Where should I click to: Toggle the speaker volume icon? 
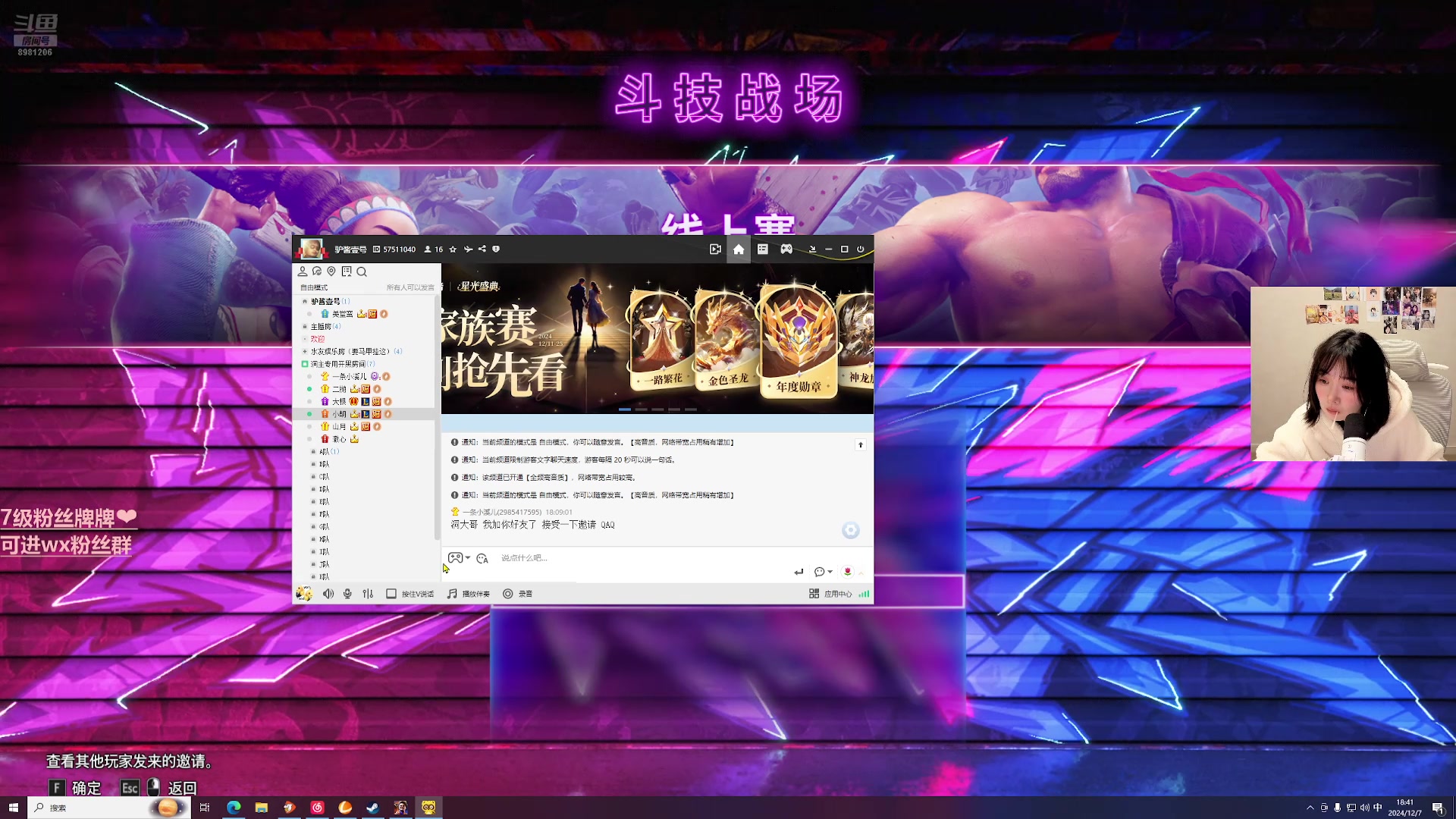pos(328,594)
